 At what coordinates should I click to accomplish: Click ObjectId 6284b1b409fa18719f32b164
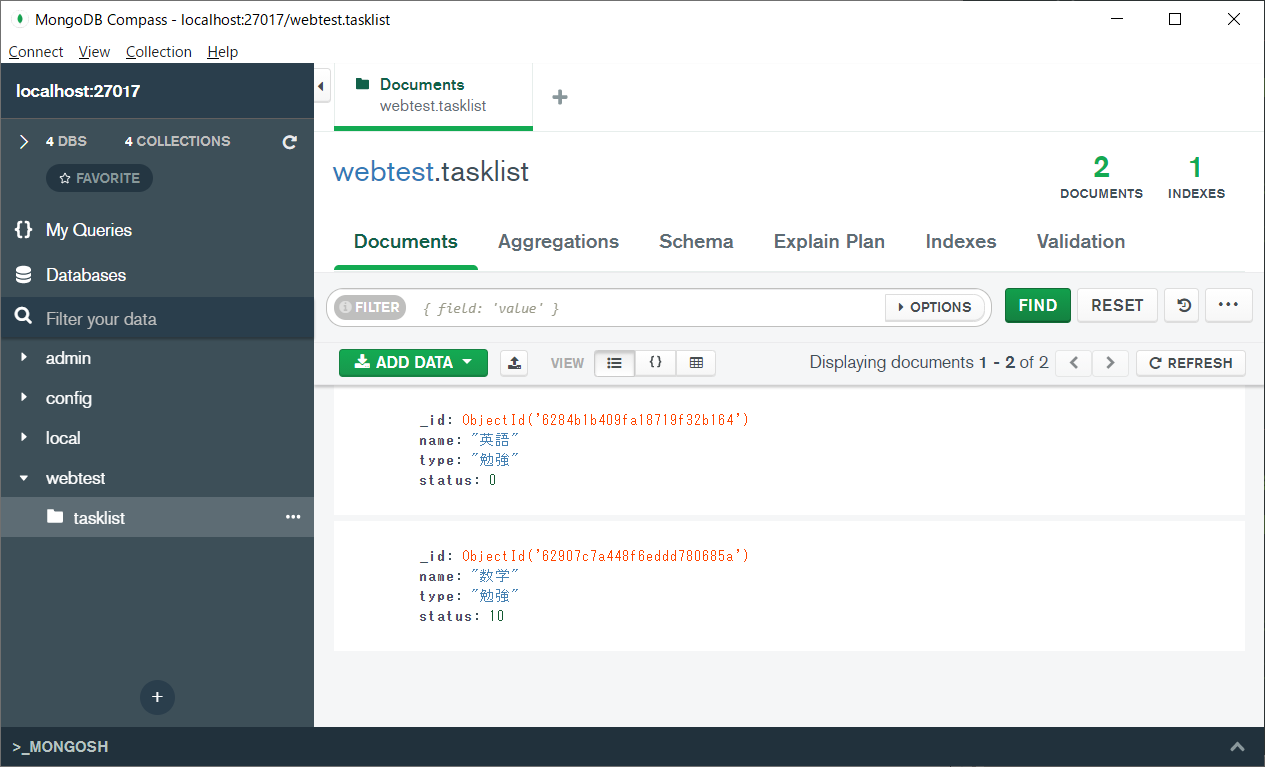[x=605, y=420]
